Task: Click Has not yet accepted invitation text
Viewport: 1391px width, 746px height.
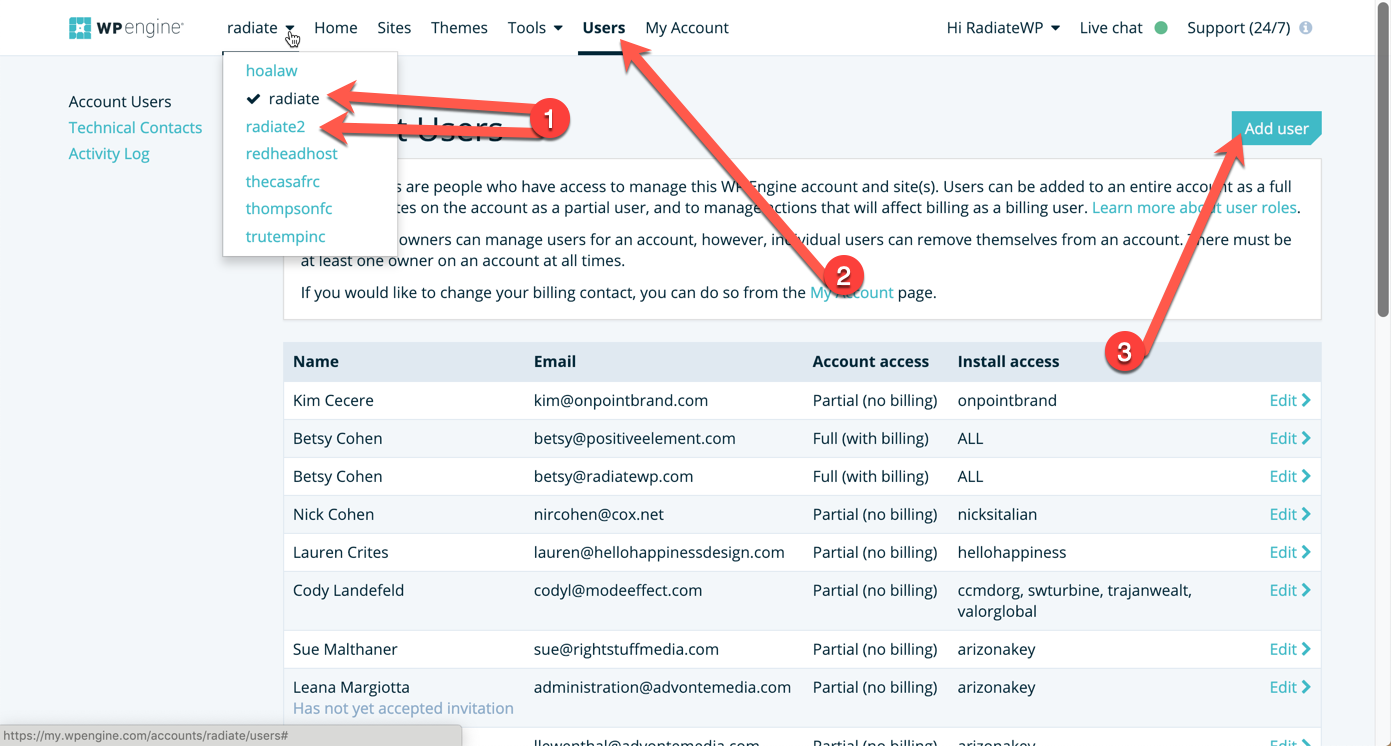Action: pyautogui.click(x=403, y=708)
